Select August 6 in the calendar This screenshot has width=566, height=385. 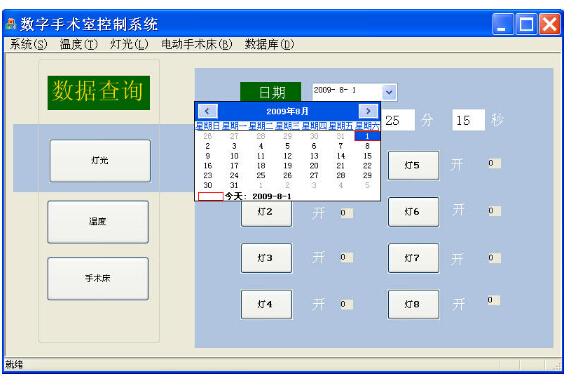tap(314, 146)
